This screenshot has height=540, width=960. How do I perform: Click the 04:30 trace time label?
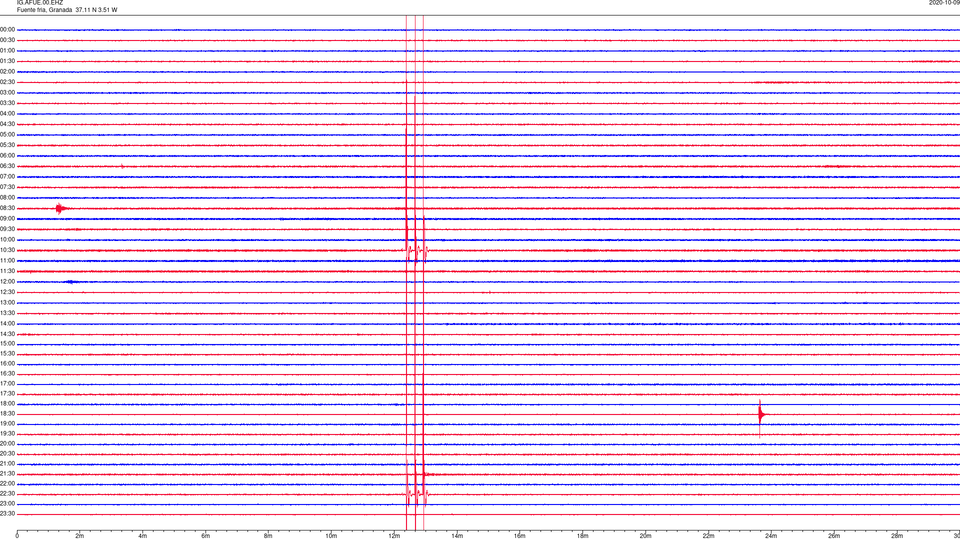[x=7, y=124]
